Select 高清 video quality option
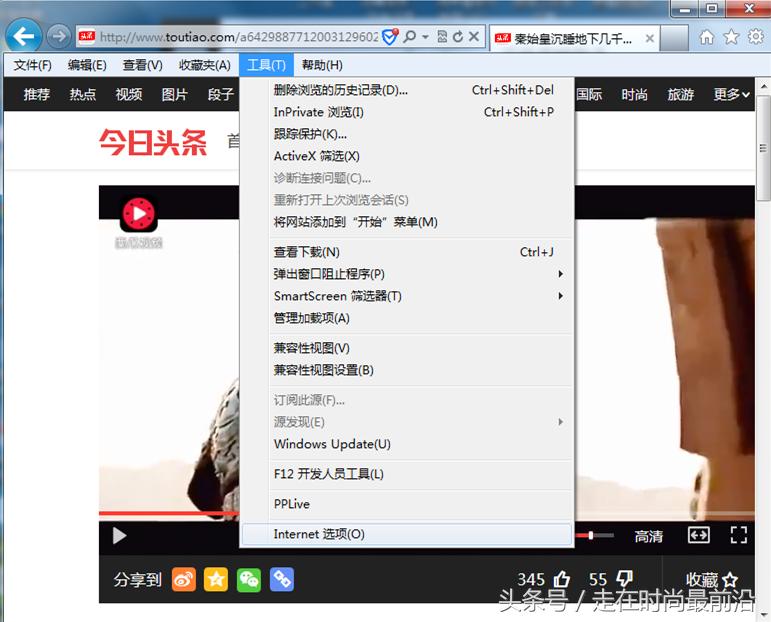 pos(649,536)
